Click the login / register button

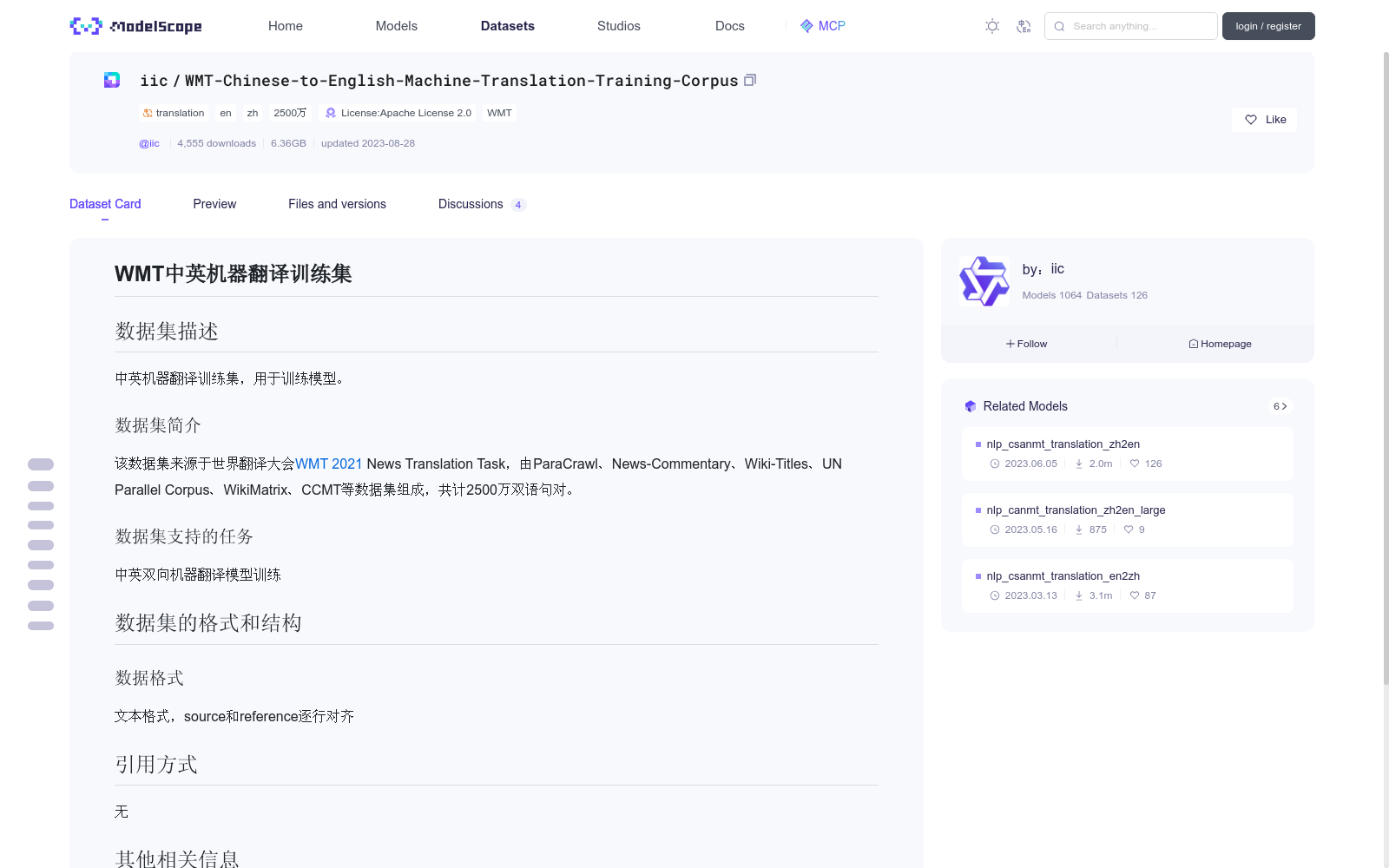pos(1268,26)
